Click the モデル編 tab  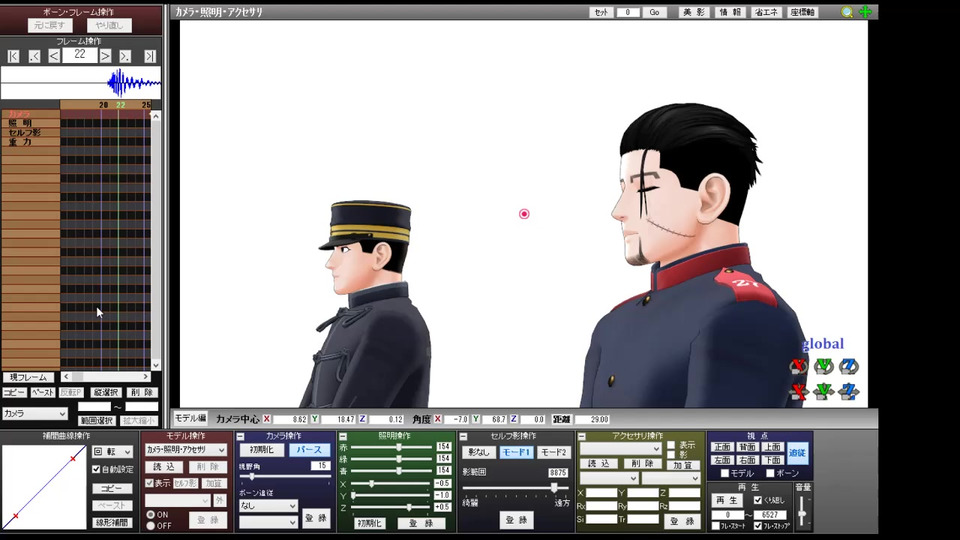[190, 418]
